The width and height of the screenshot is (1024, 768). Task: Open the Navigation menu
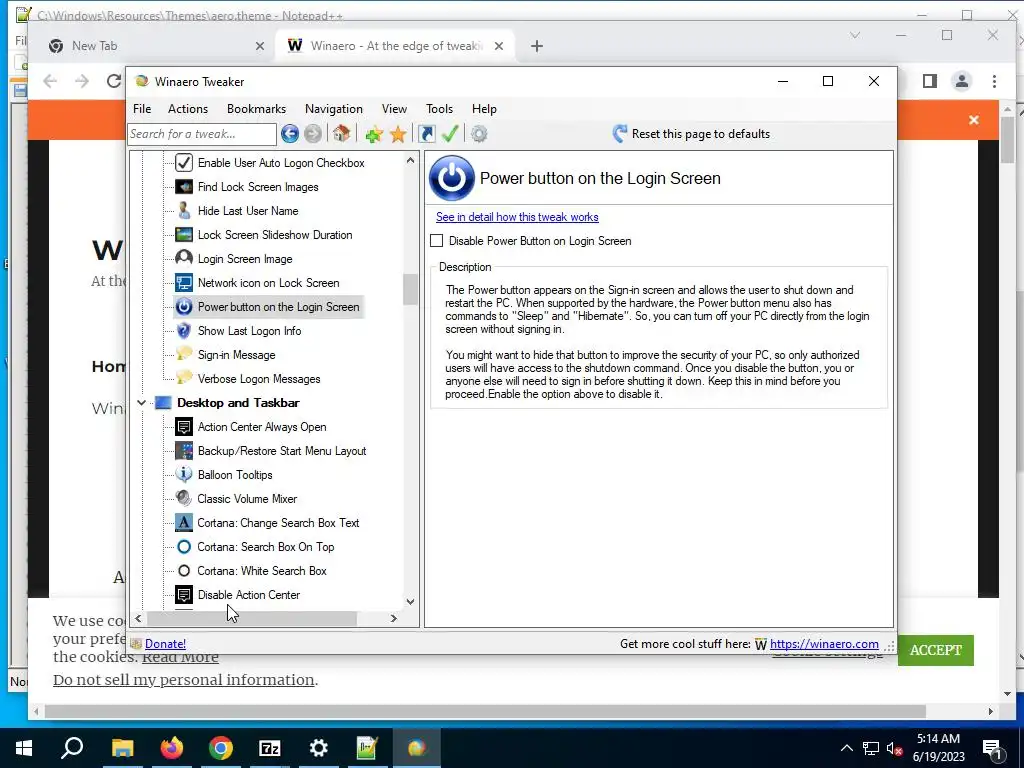(x=334, y=109)
